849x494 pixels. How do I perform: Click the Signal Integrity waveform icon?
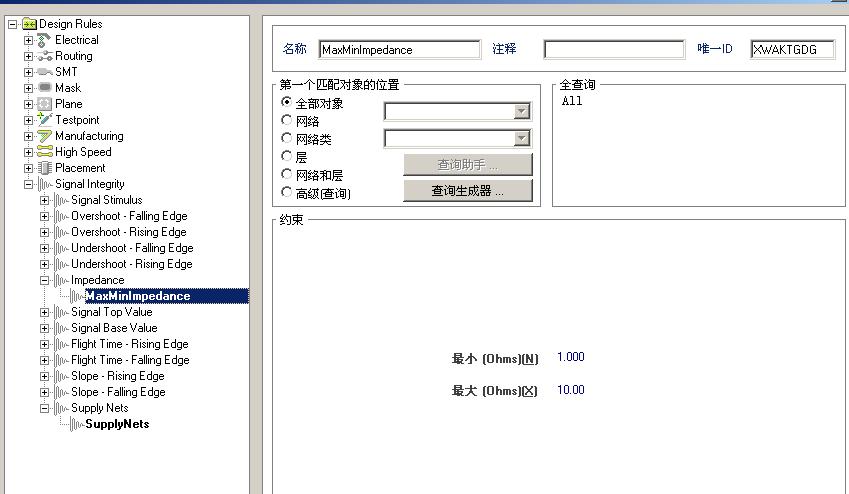pos(45,184)
